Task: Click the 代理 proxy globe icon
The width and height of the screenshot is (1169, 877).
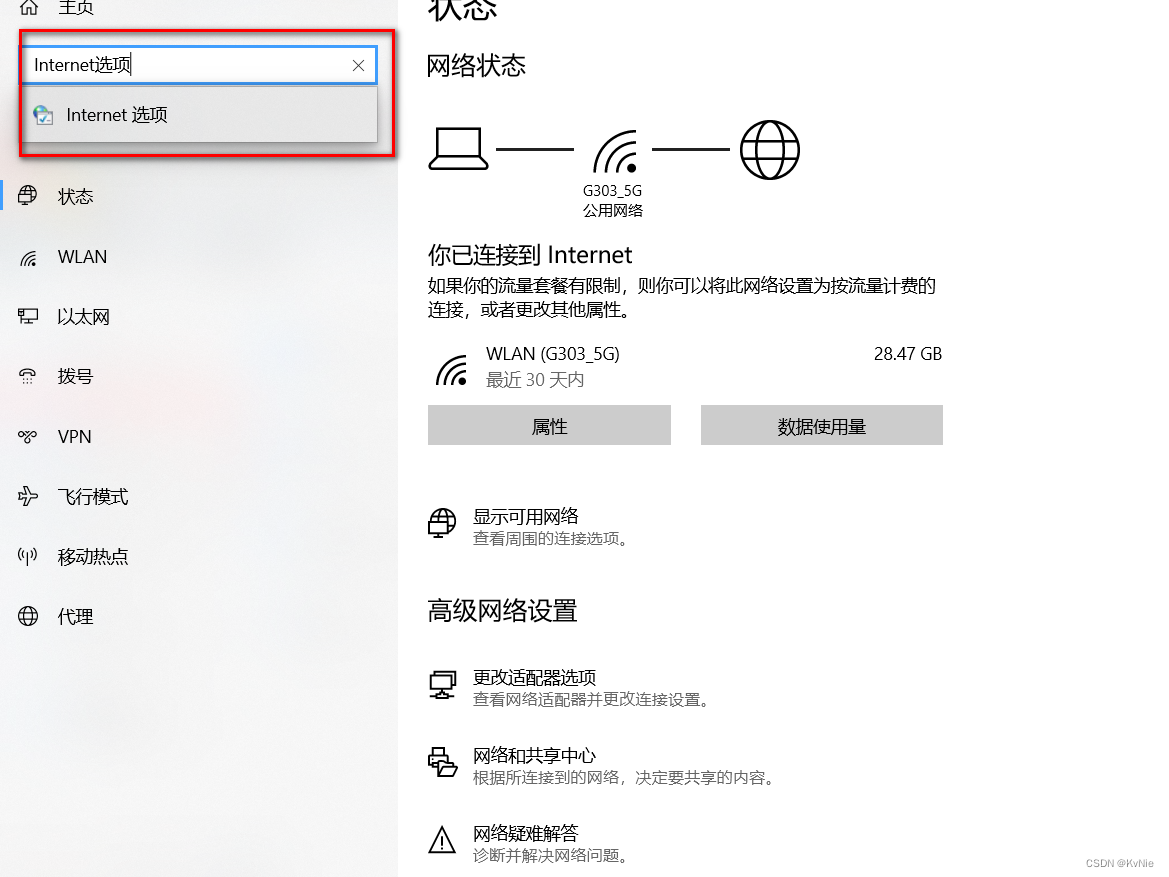Action: point(28,616)
